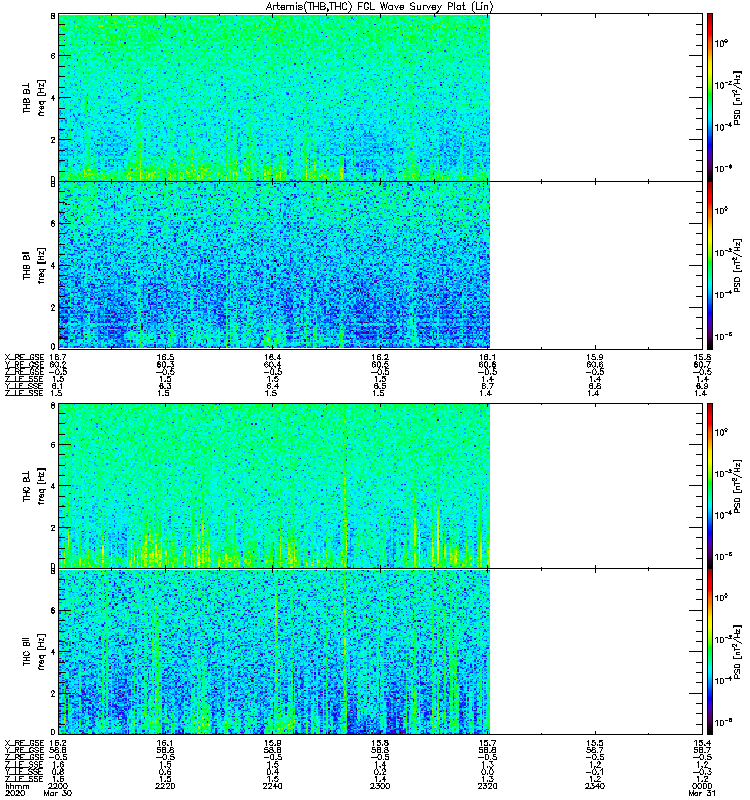750x800 pixels.
Task: Click the X_RE_GSE value 16.5 under THB panels
Action: point(165,357)
